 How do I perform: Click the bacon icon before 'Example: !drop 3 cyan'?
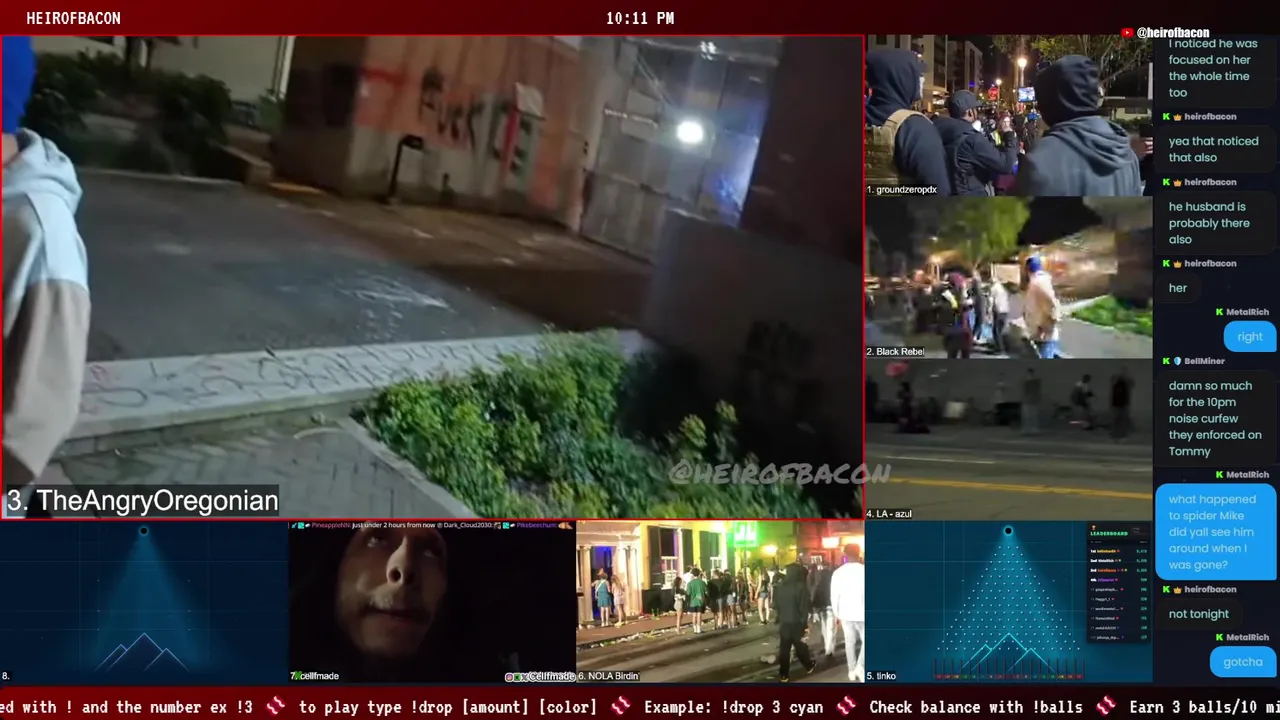[x=620, y=707]
